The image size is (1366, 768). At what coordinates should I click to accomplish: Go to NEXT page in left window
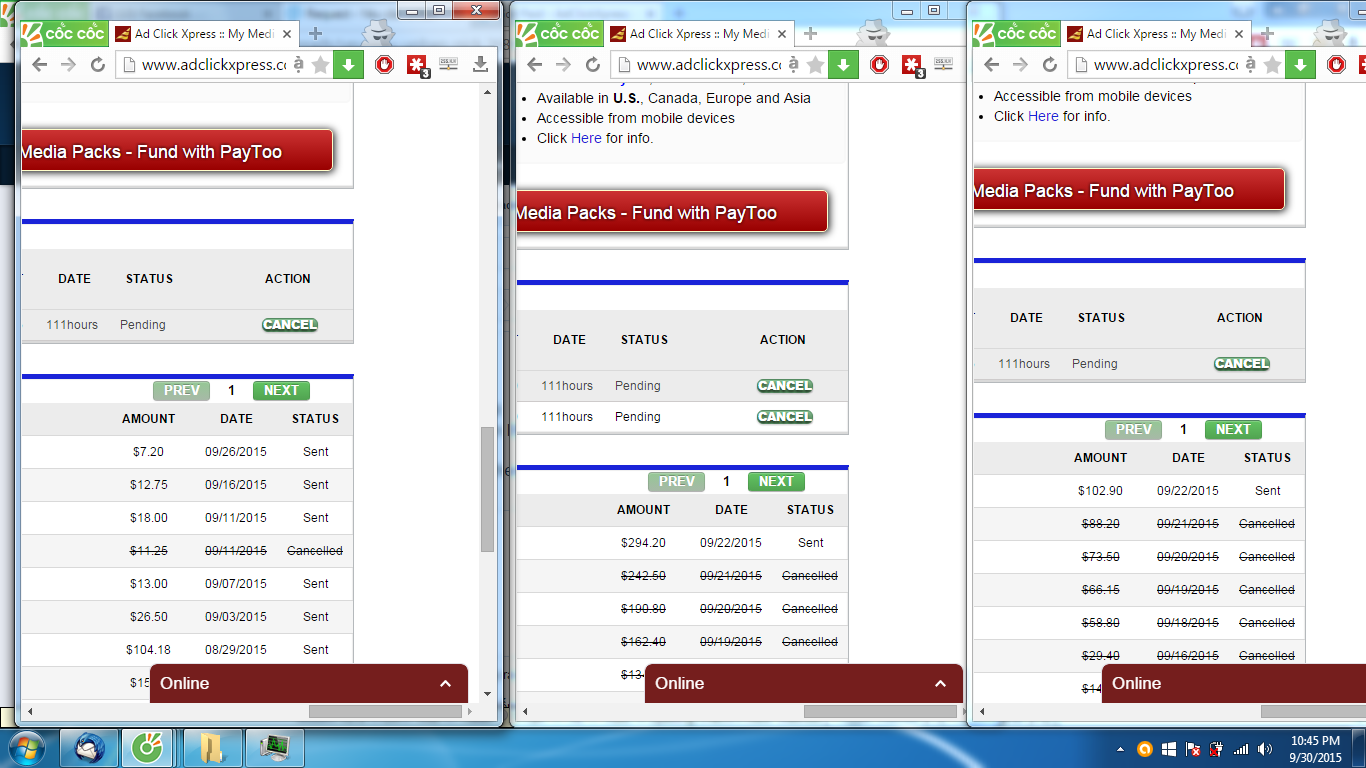coord(281,391)
